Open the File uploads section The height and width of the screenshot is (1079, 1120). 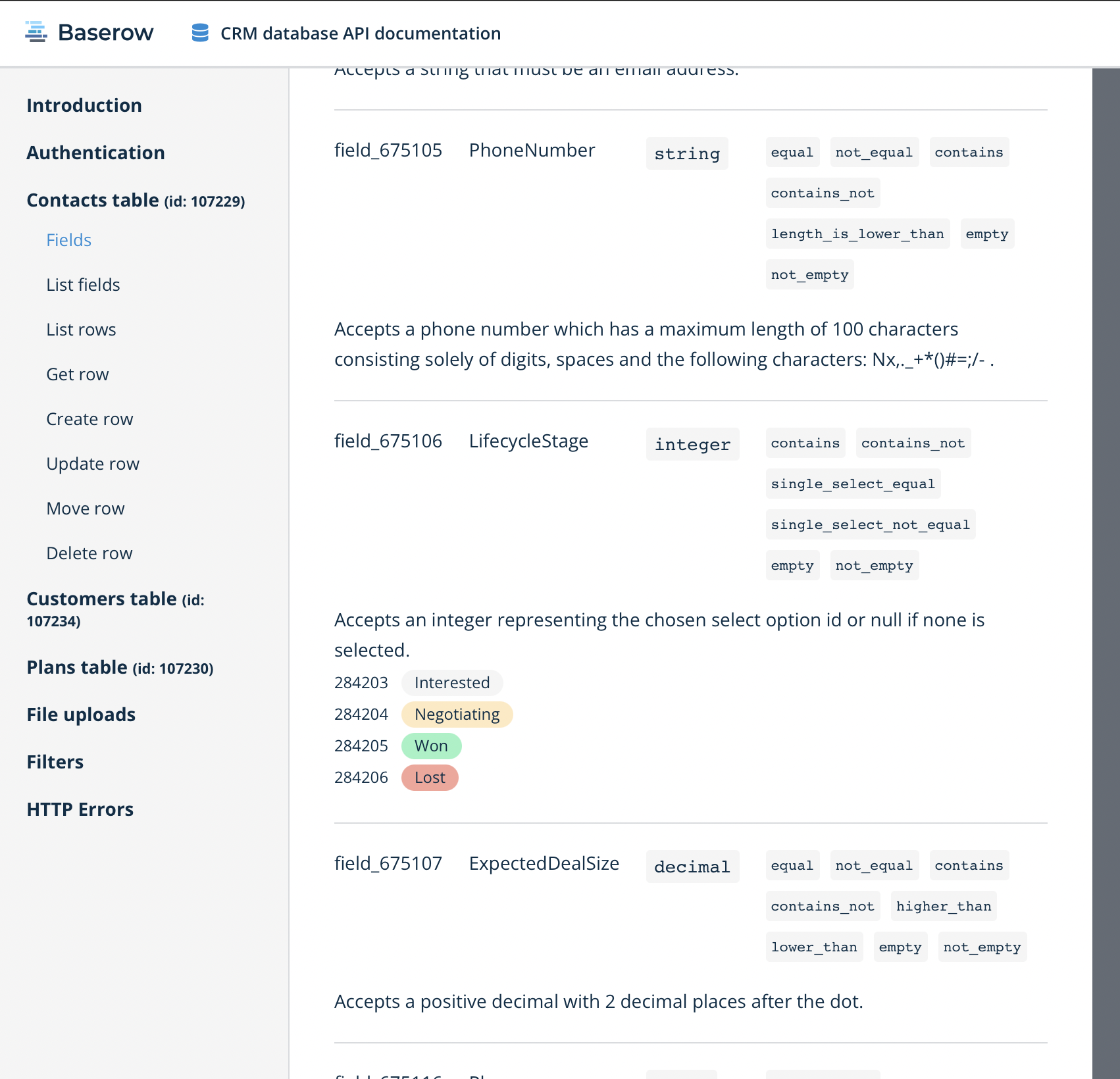80,714
